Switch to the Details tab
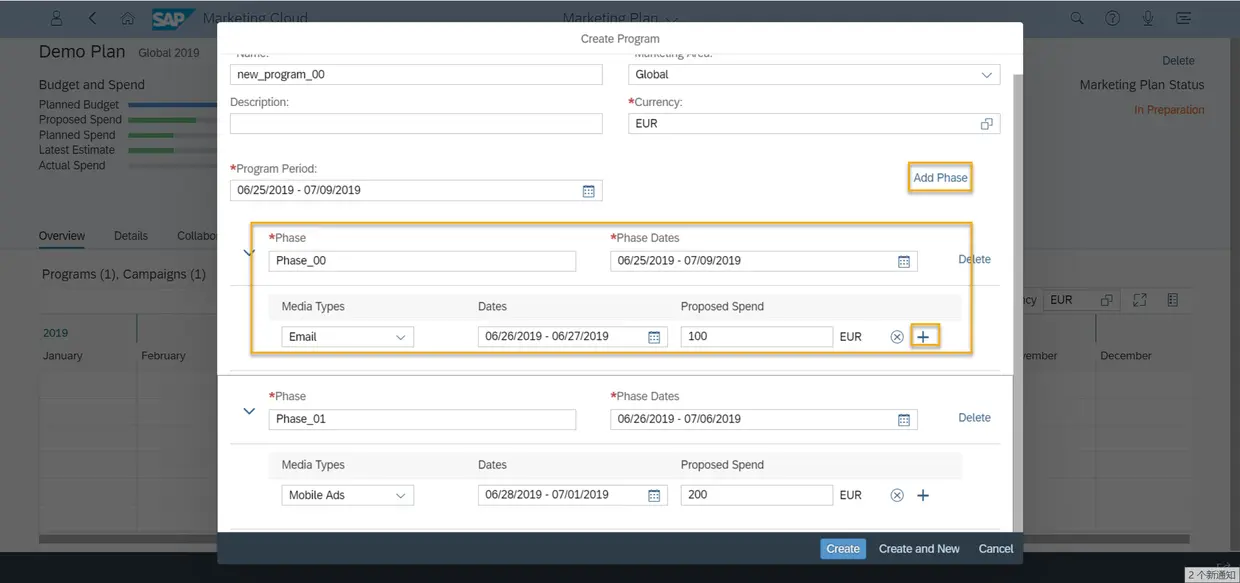This screenshot has height=583, width=1240. pyautogui.click(x=131, y=236)
